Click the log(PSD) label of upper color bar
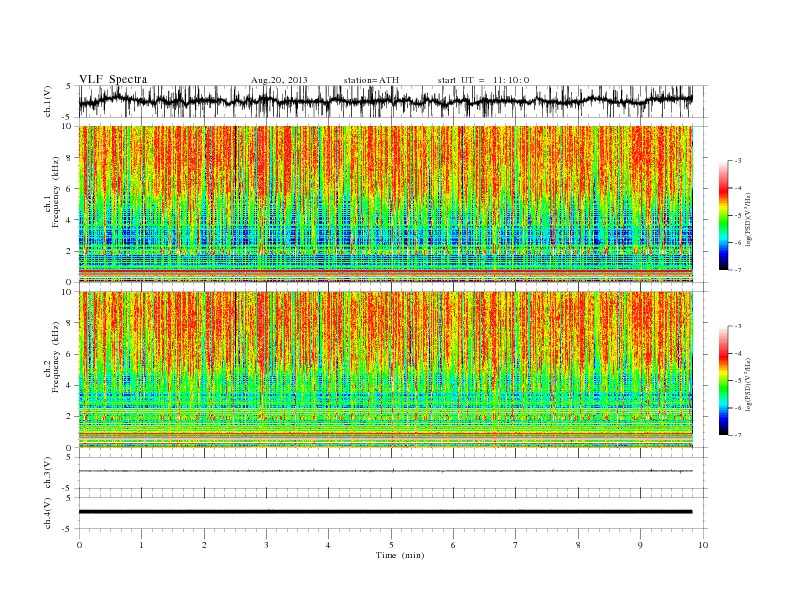The width and height of the screenshot is (792, 612). click(749, 218)
